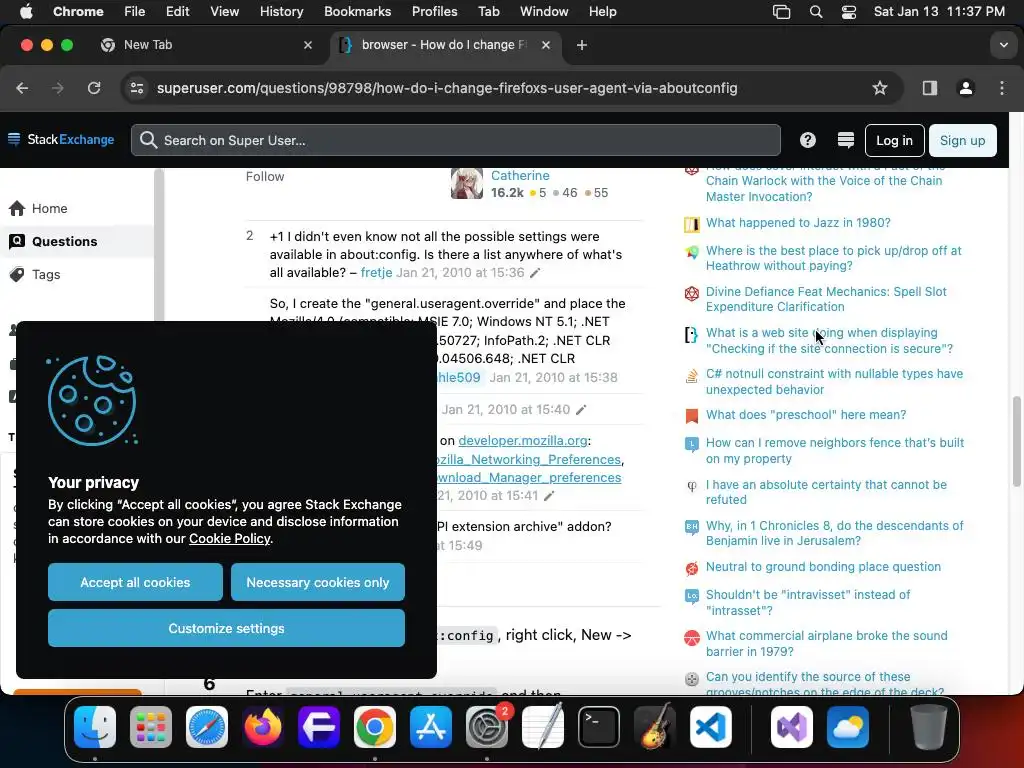Reload the page with refresh icon
The height and width of the screenshot is (768, 1024).
(x=94, y=88)
